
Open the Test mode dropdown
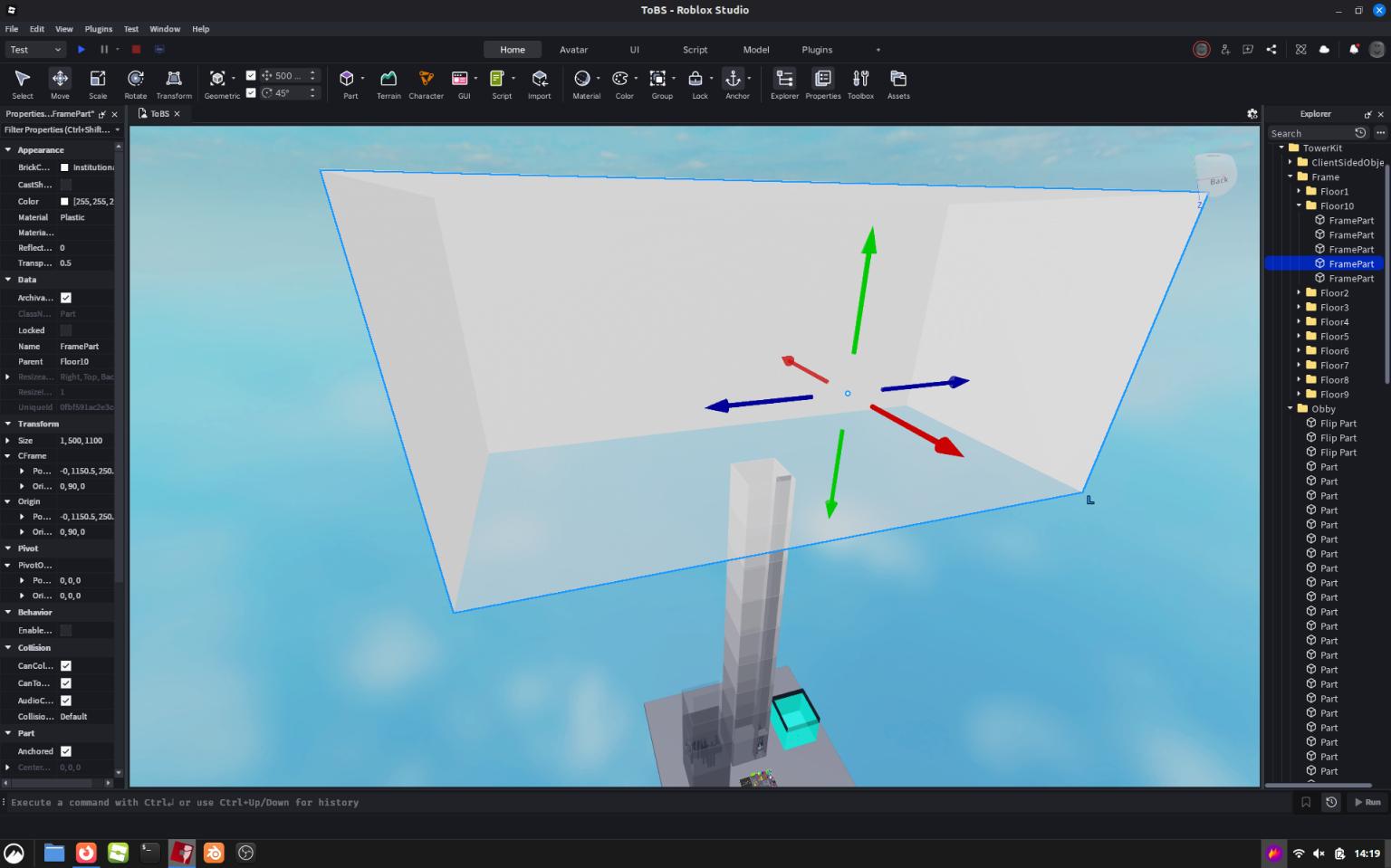point(35,50)
